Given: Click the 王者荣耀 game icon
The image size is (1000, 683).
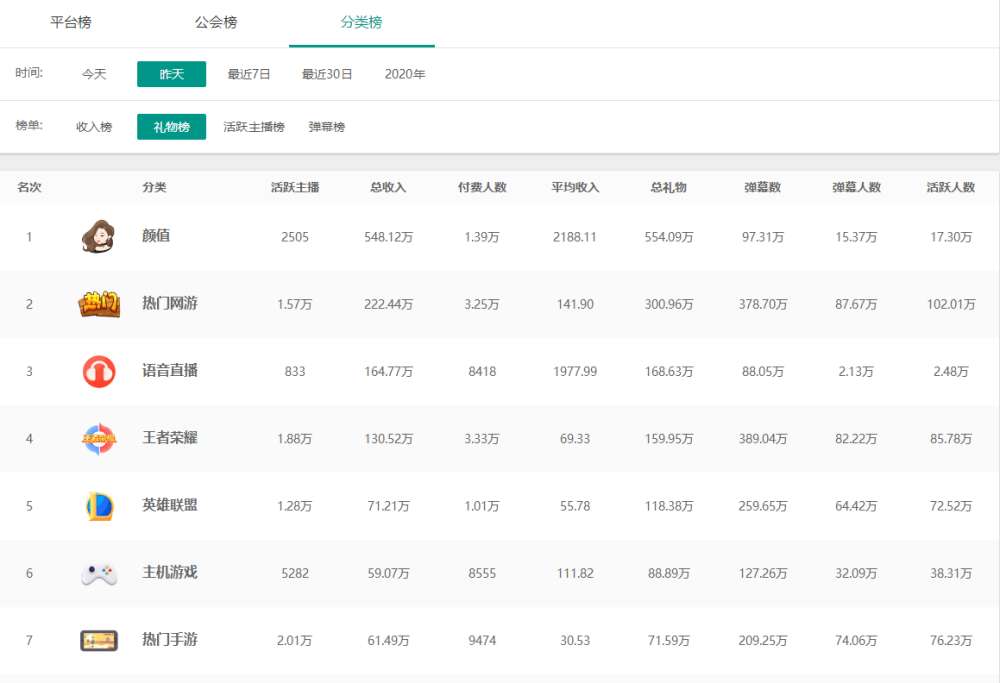Looking at the screenshot, I should [99, 439].
